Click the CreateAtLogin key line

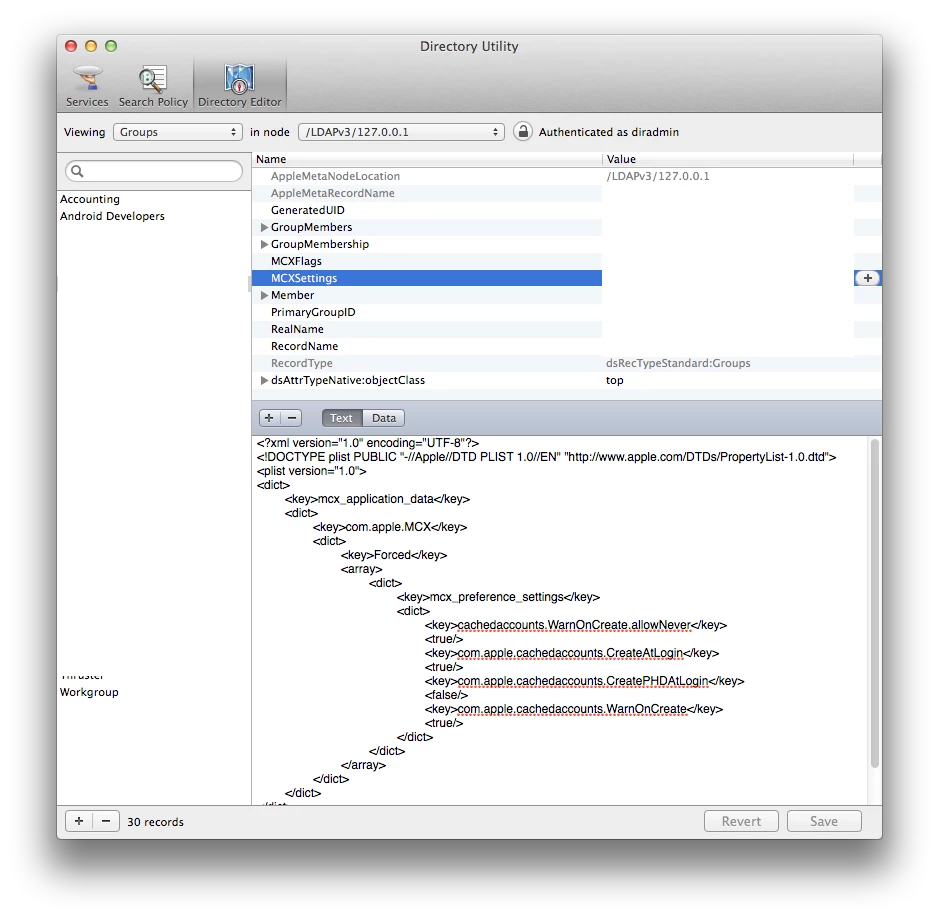pos(572,653)
